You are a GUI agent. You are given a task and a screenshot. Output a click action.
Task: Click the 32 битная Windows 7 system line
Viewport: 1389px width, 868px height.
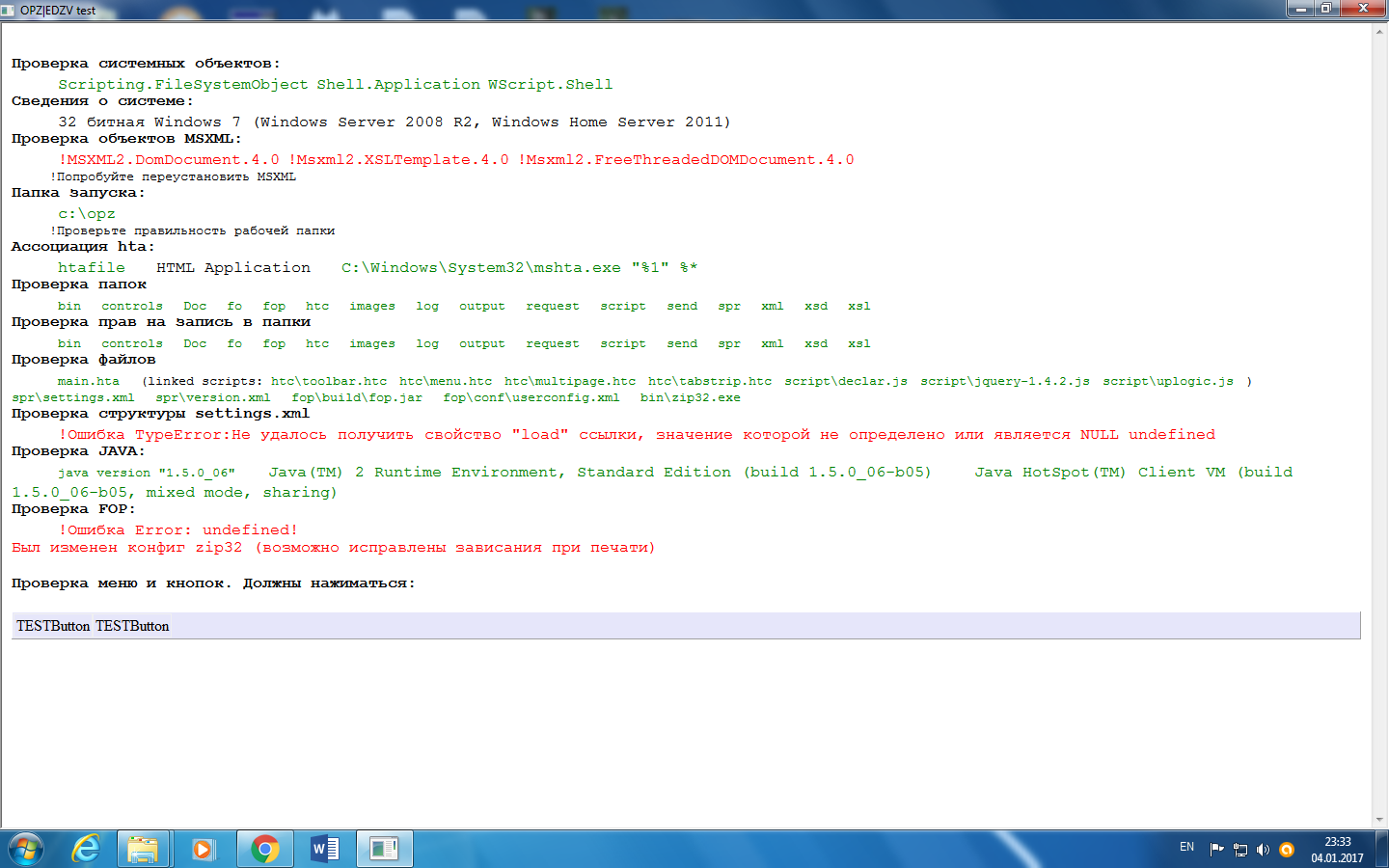coord(395,122)
